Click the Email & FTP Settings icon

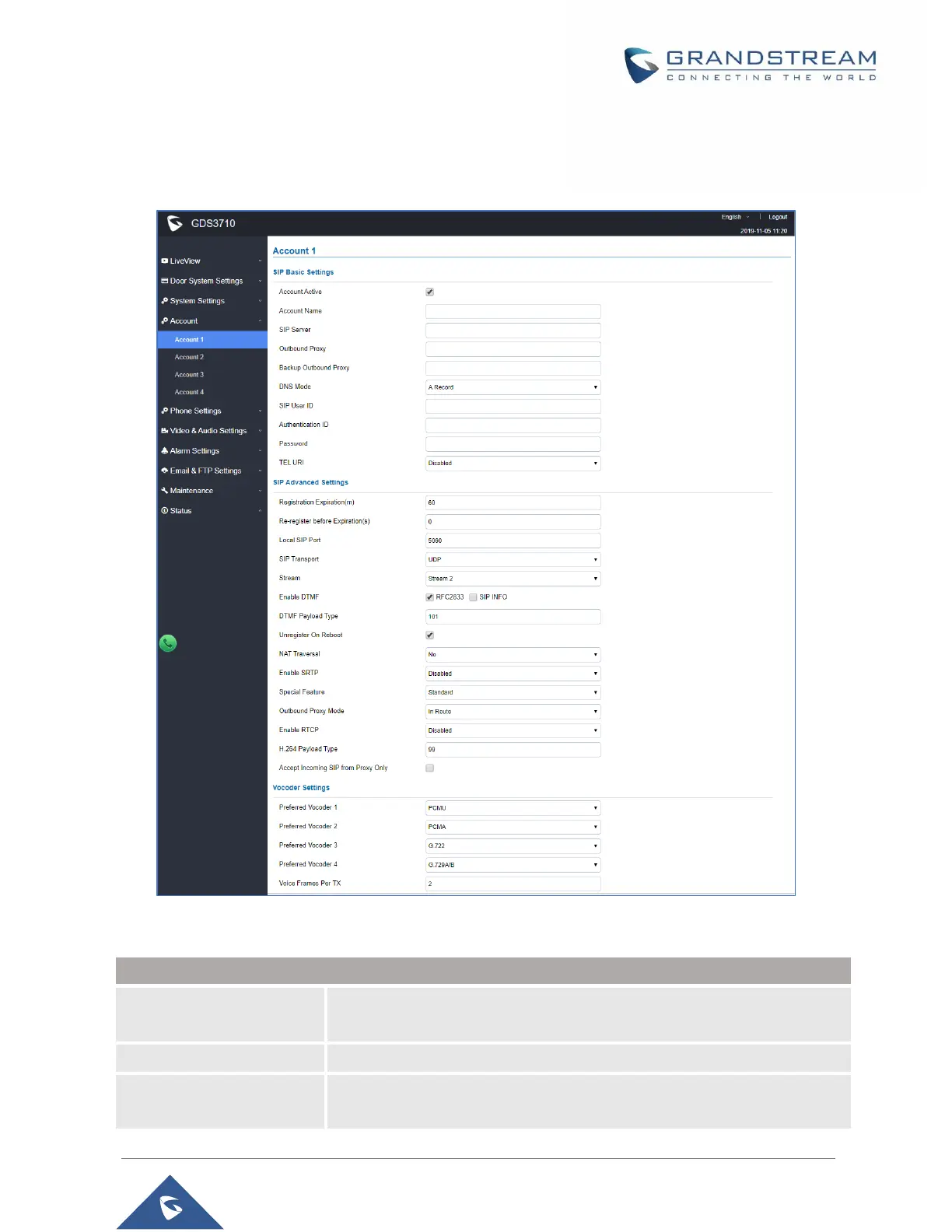pyautogui.click(x=164, y=471)
